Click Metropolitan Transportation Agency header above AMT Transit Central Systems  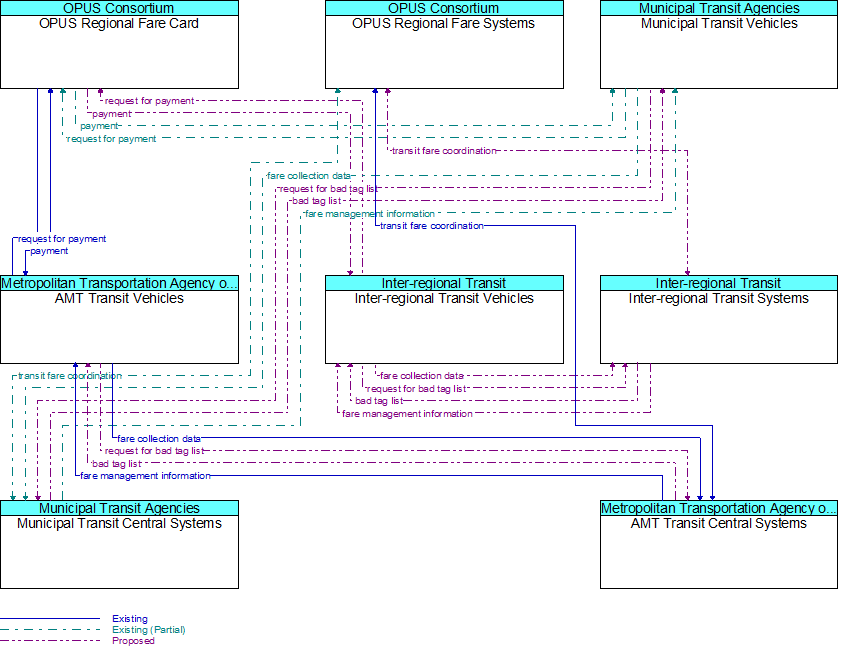[719, 508]
